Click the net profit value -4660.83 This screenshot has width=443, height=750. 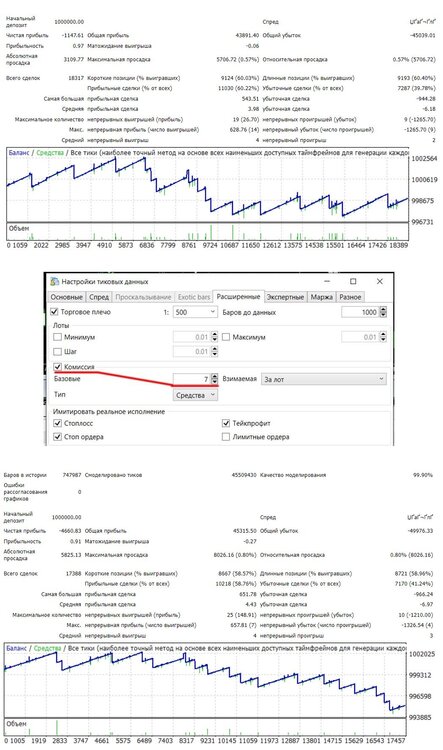pyautogui.click(x=70, y=531)
